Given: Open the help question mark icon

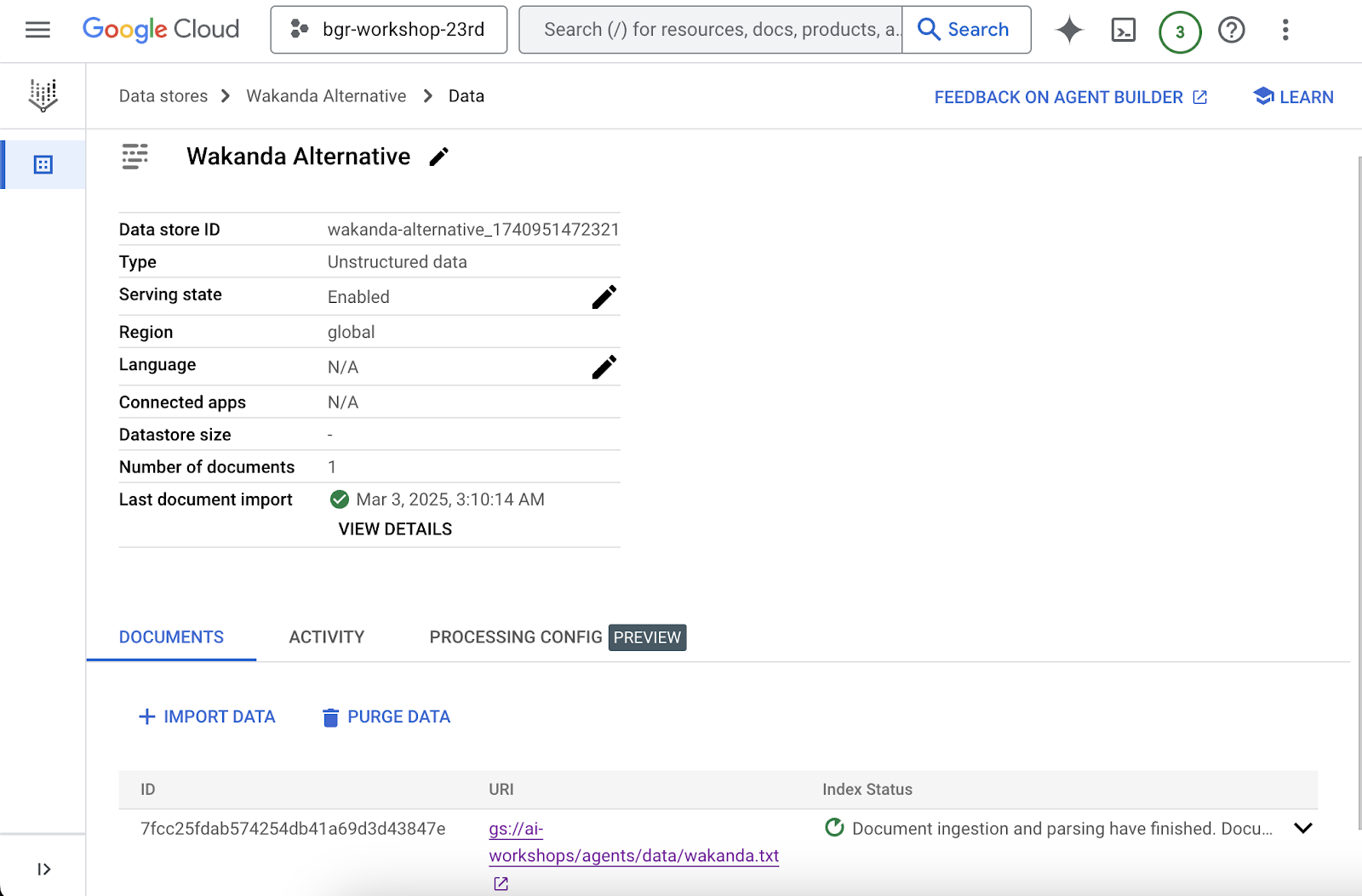Looking at the screenshot, I should coord(1231,31).
